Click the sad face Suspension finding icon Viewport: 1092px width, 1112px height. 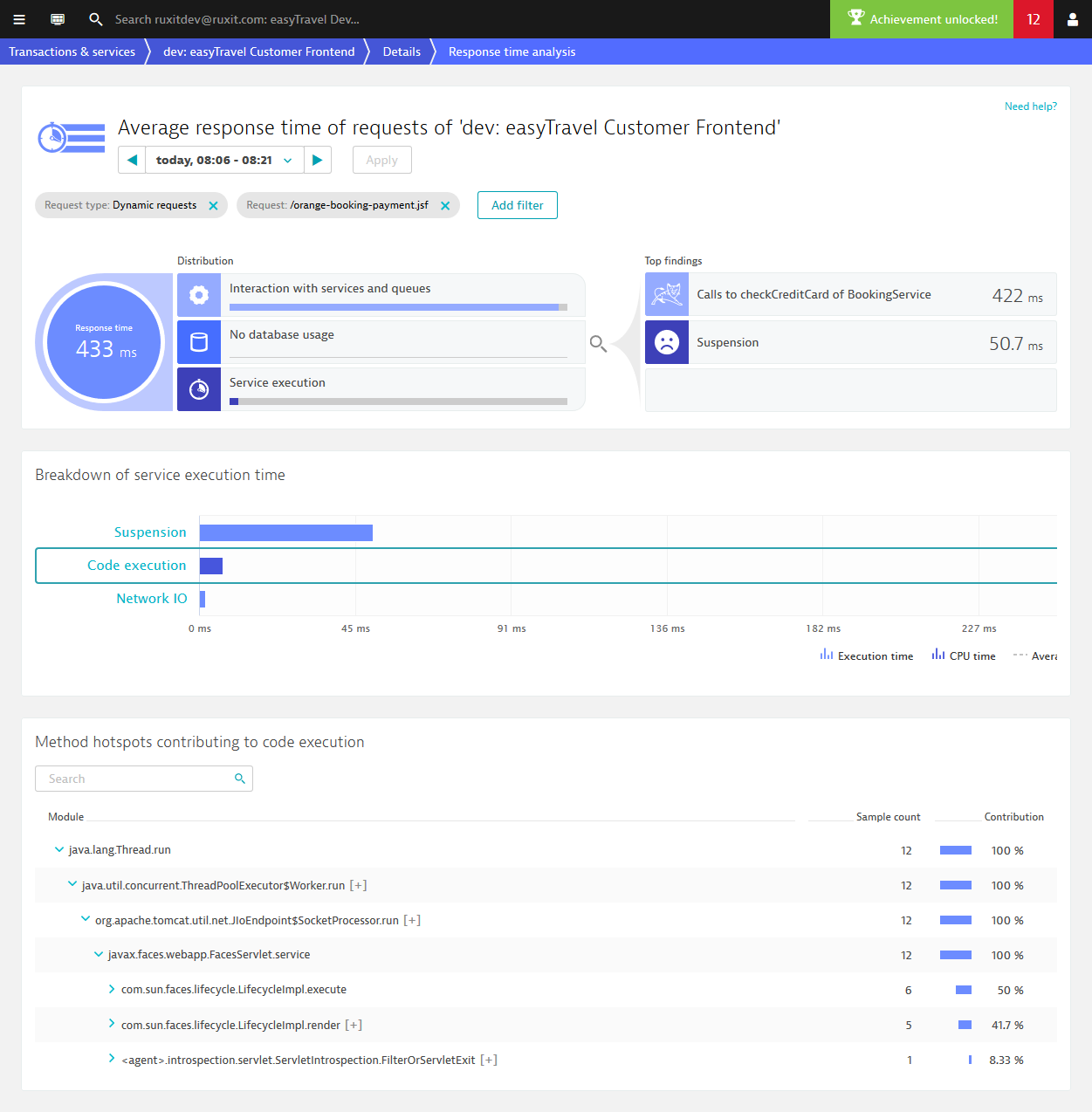pyautogui.click(x=667, y=342)
